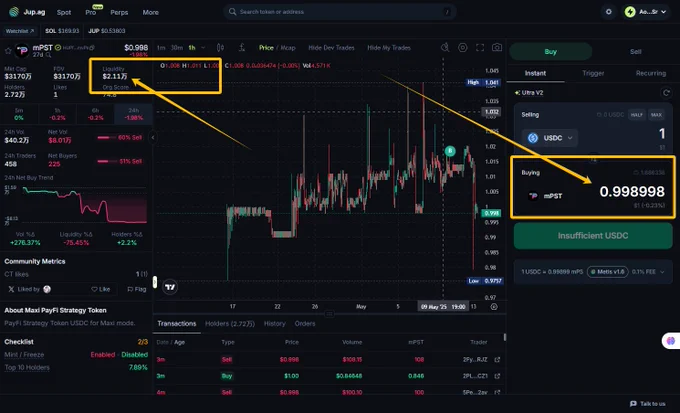680x413 pixels.
Task: Favorite mPST with the star icon
Action: click(x=7, y=51)
